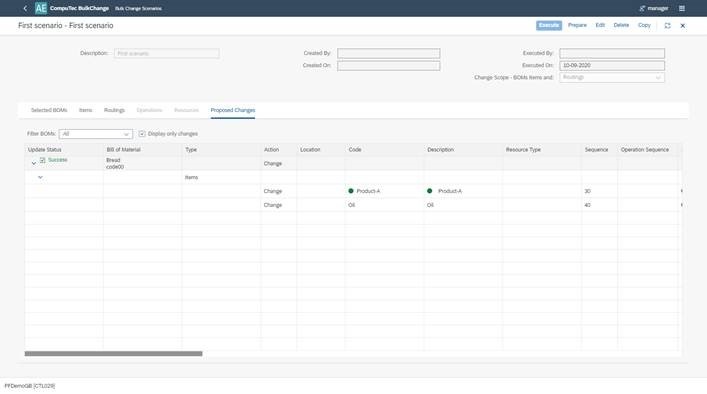707x394 pixels.
Task: Click the Created By field
Action: [x=389, y=53]
